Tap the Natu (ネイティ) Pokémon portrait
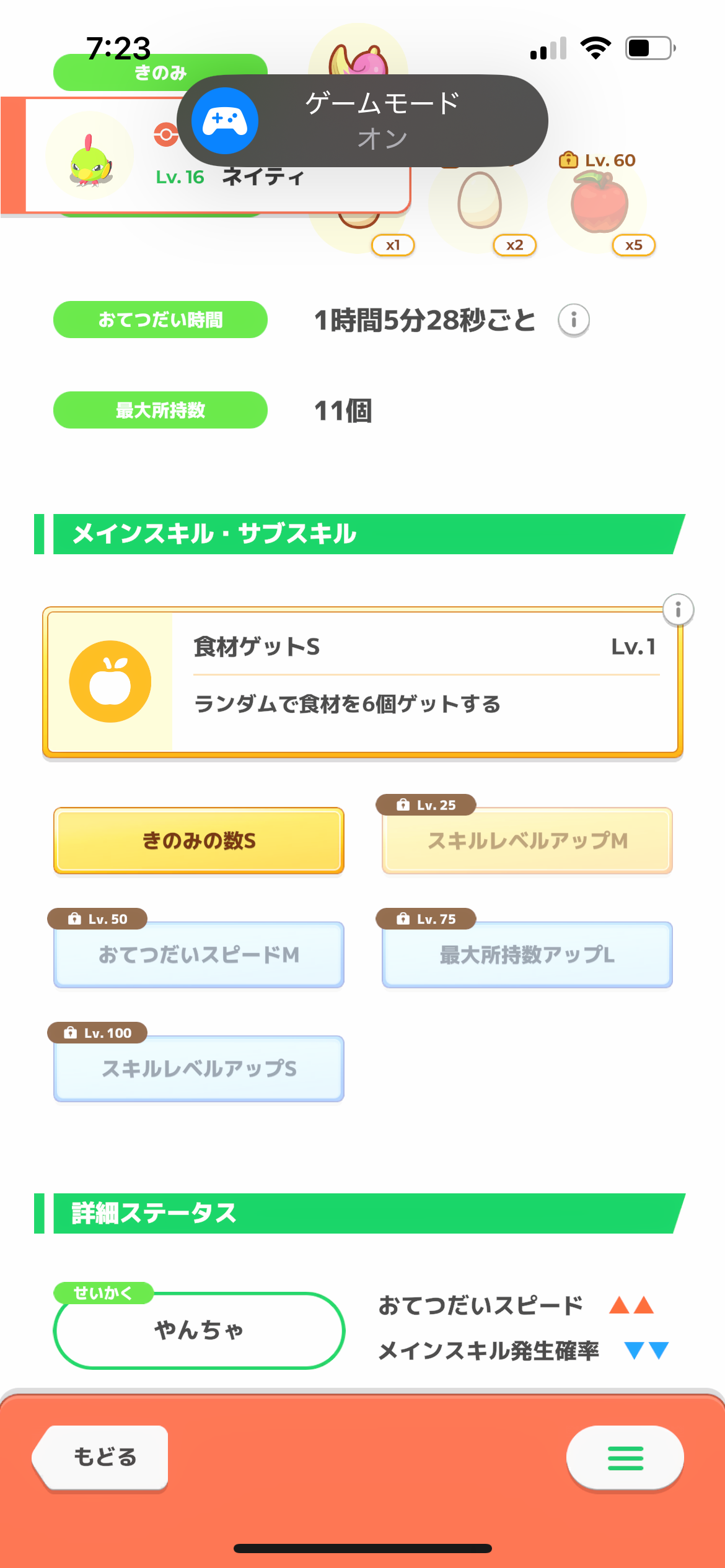Screen dimensions: 725x1568 90,157
